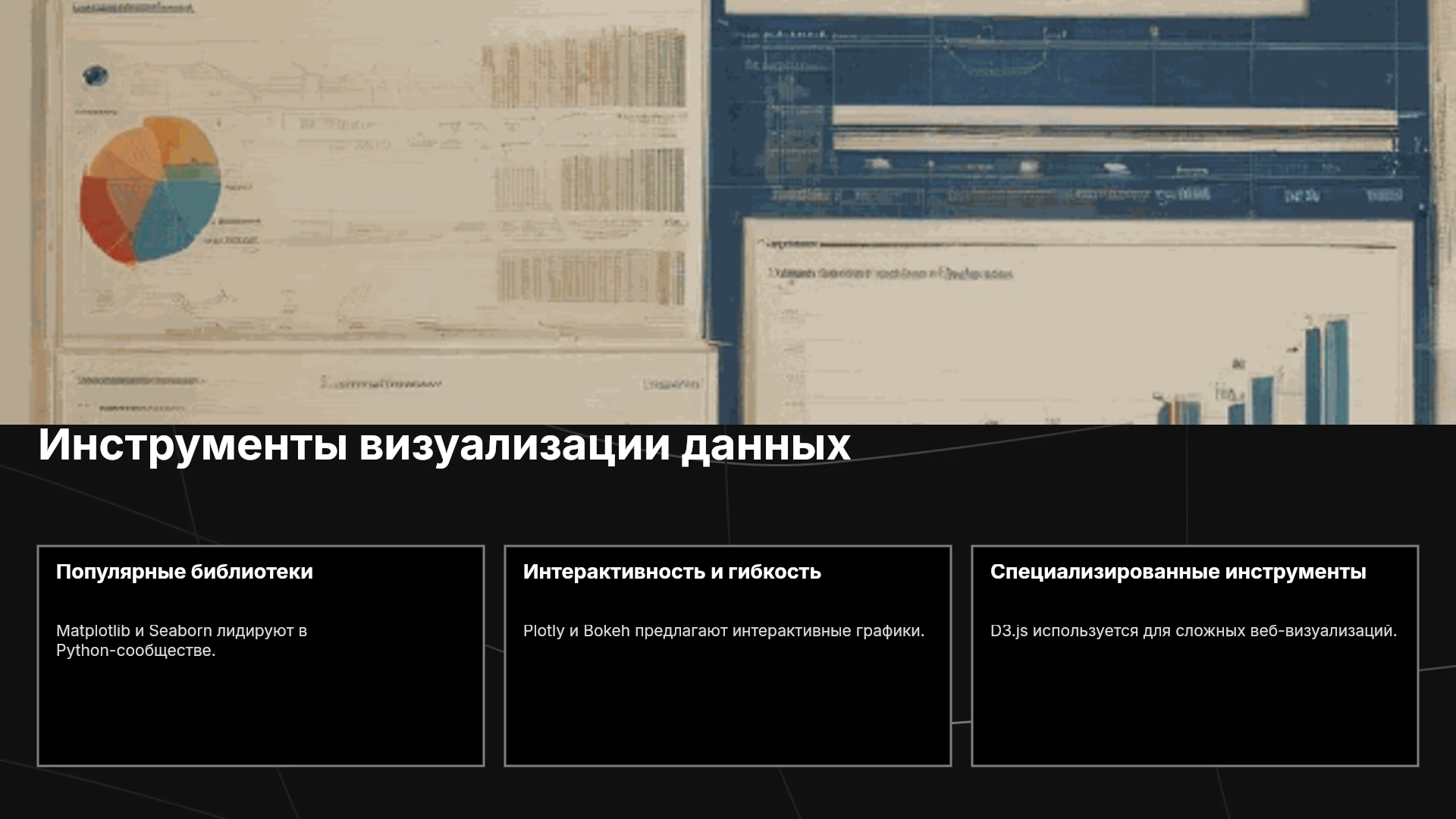Click D3.js in the third card

click(x=1009, y=631)
